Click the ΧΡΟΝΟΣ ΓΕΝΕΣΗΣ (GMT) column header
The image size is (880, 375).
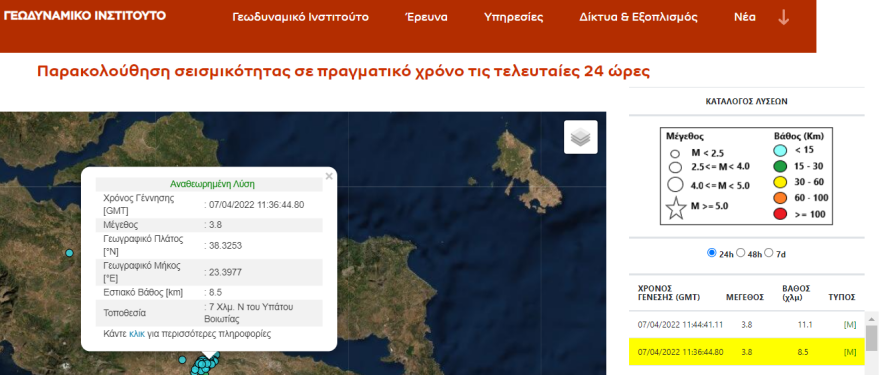click(x=669, y=292)
